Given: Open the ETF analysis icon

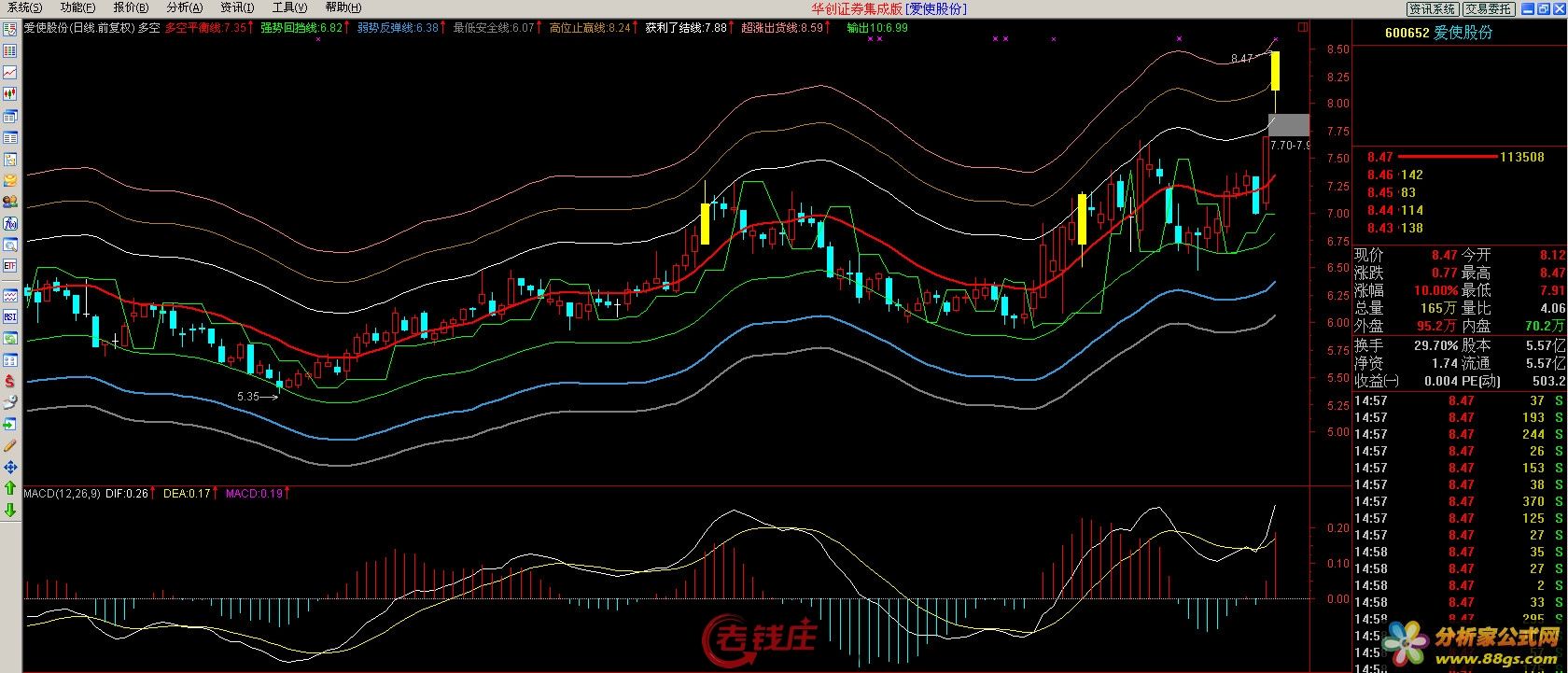Looking at the screenshot, I should coord(10,266).
